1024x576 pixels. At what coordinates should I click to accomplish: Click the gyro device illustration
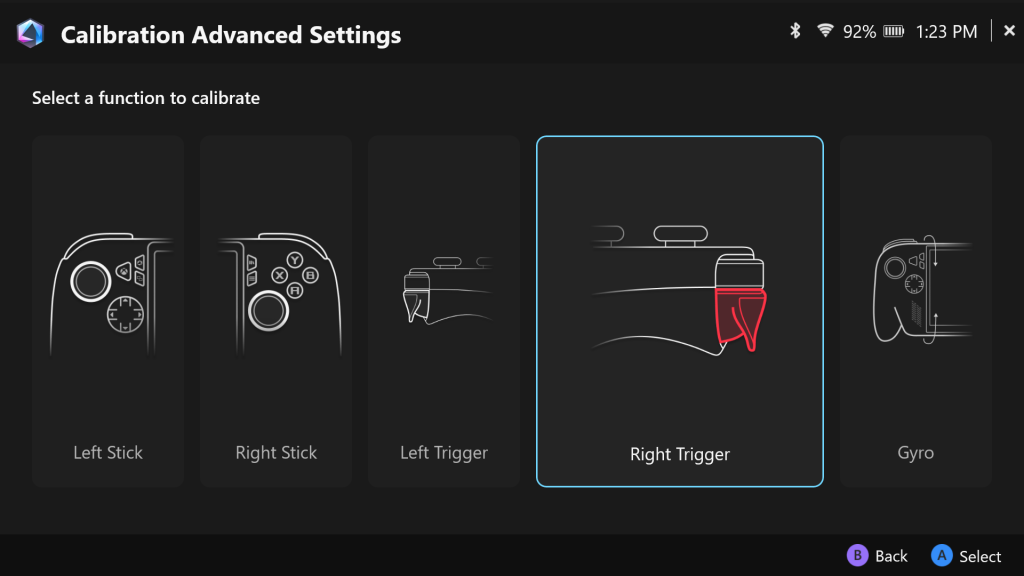(914, 290)
